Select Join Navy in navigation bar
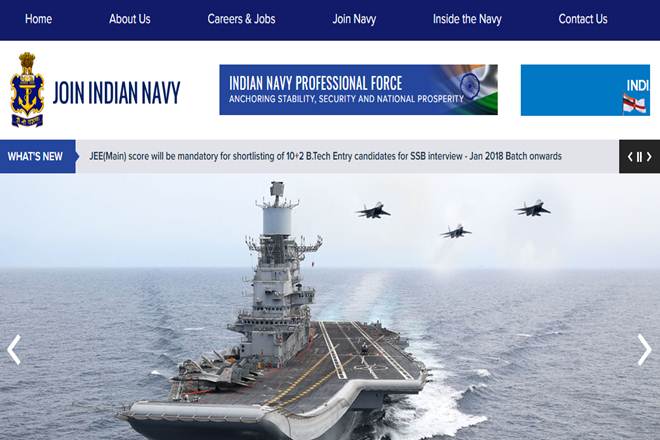Viewport: 660px width, 440px height. (354, 19)
